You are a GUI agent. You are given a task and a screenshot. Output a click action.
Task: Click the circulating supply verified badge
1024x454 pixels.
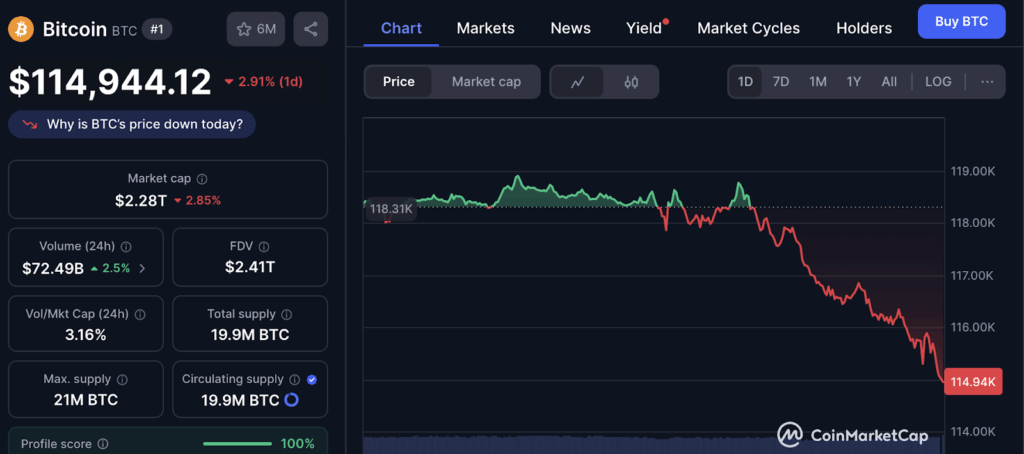pos(312,380)
